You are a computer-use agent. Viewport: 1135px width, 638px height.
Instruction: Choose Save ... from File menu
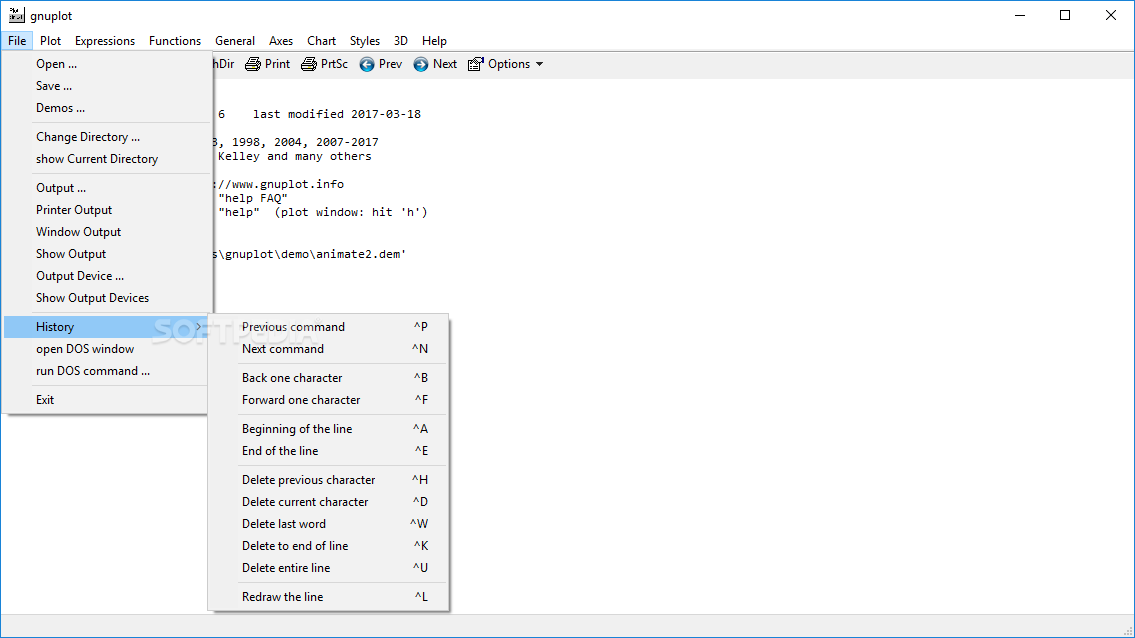coord(107,86)
